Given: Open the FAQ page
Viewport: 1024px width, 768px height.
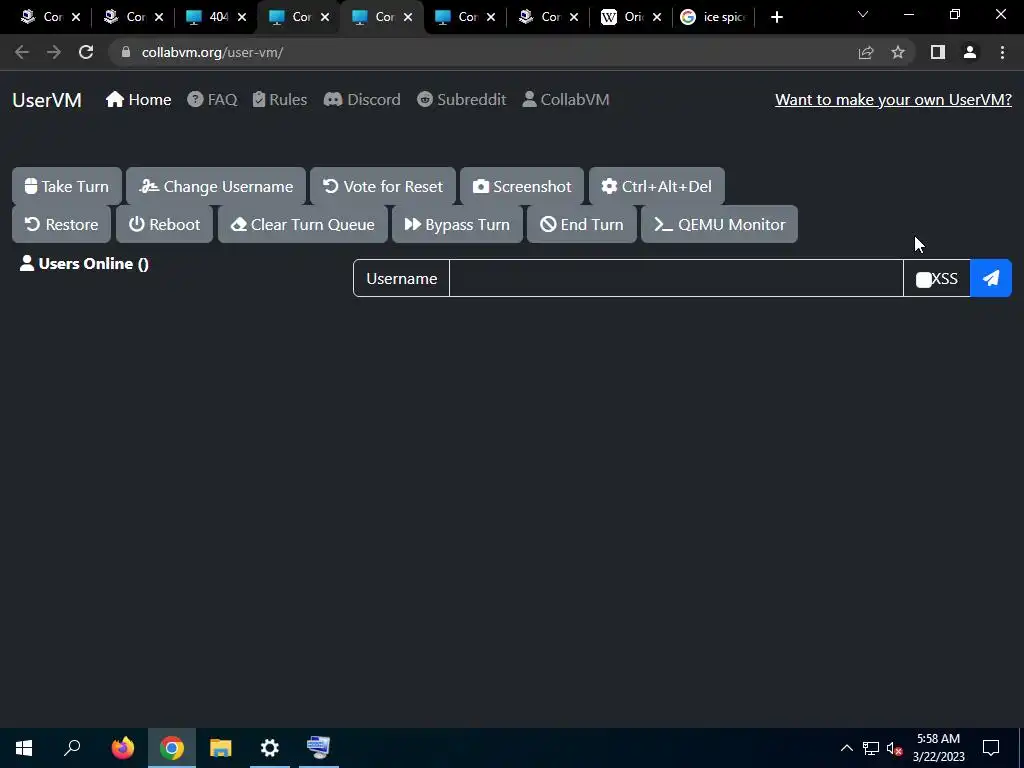Looking at the screenshot, I should click(x=212, y=99).
